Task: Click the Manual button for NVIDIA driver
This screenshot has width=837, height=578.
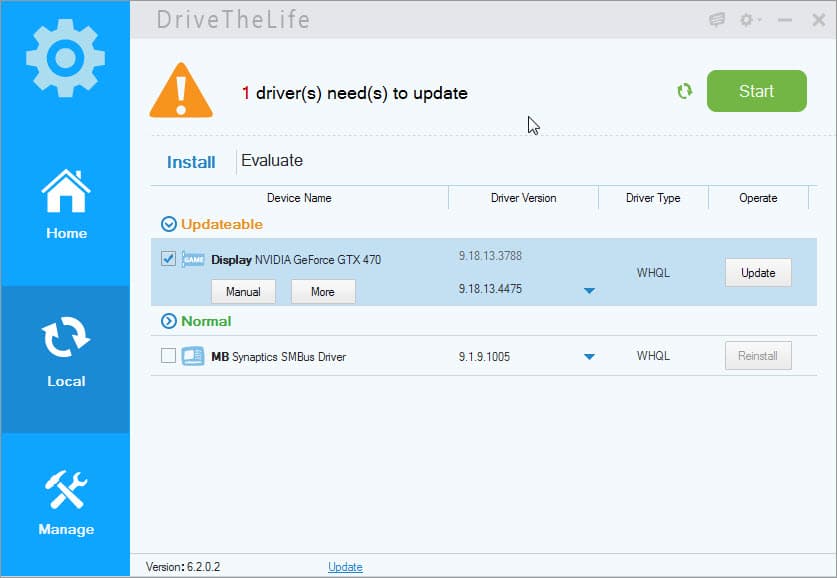Action: click(243, 292)
